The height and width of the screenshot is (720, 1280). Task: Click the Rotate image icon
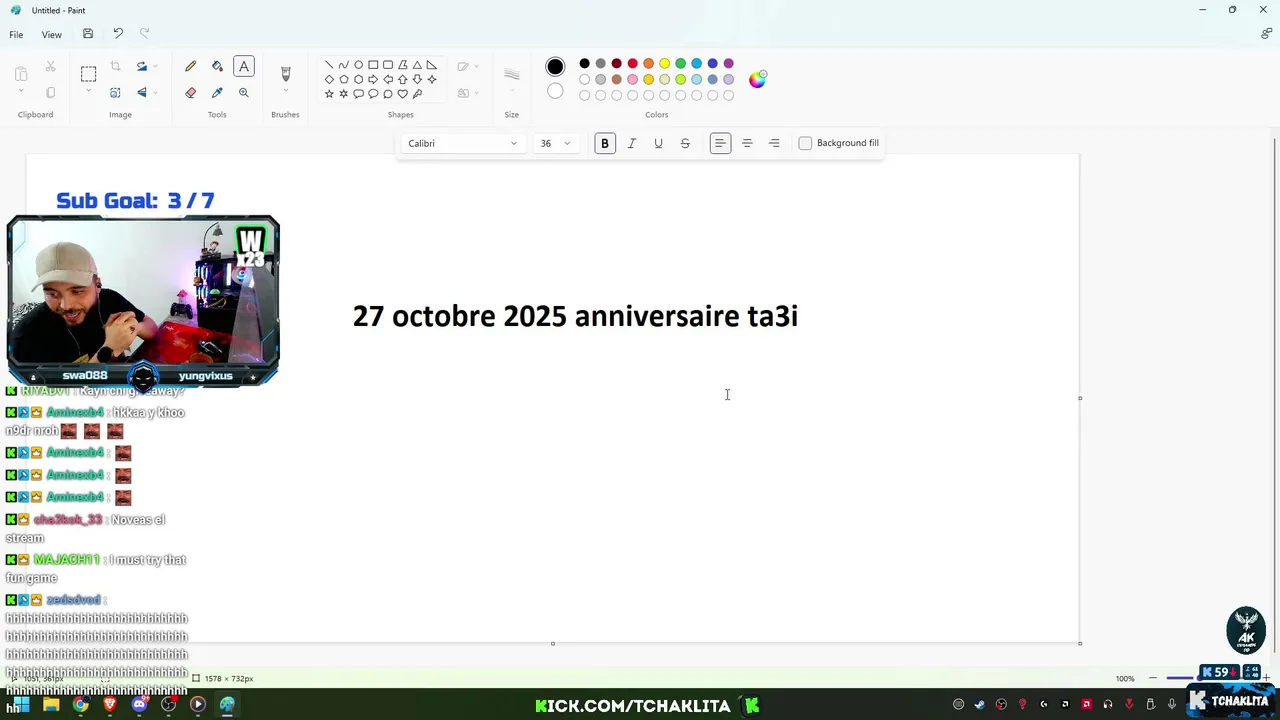point(141,66)
